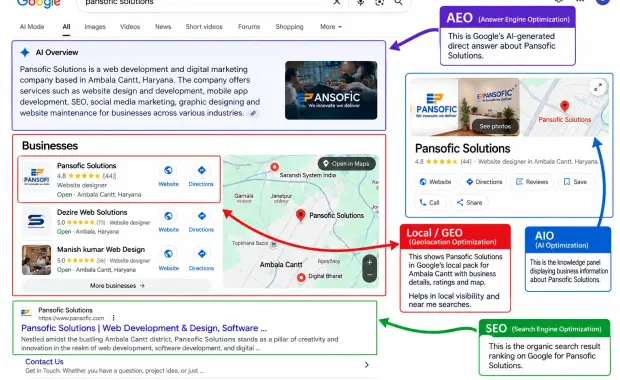Click the Pansofic Solutions map pin
The image size is (620, 380).
[301, 215]
